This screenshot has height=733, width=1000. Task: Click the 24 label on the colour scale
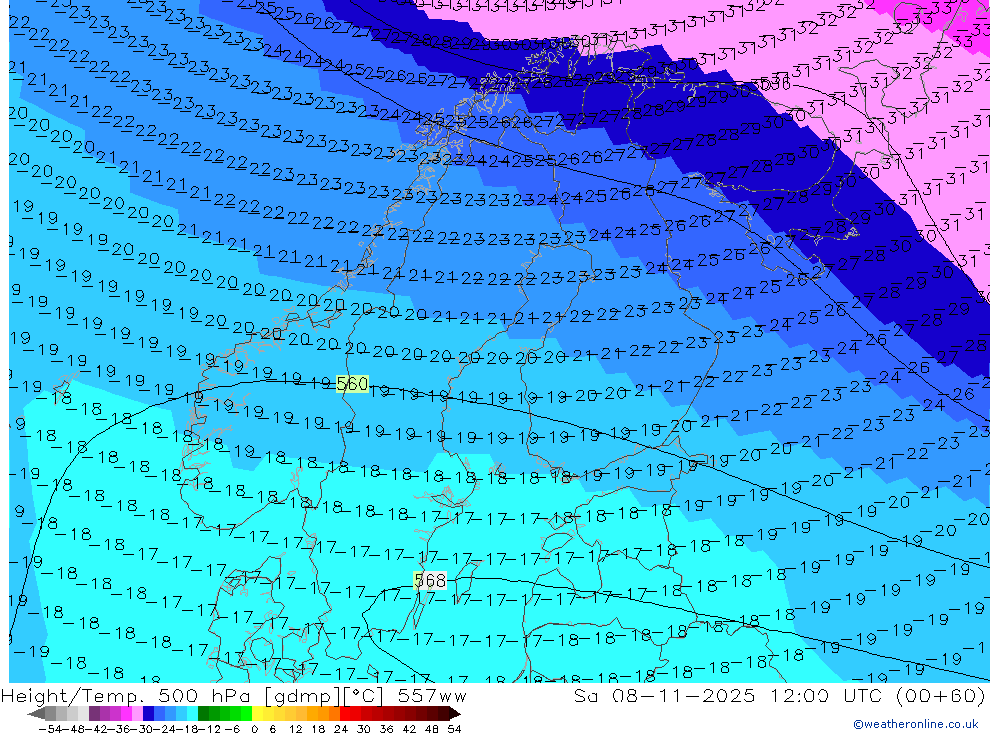(341, 729)
